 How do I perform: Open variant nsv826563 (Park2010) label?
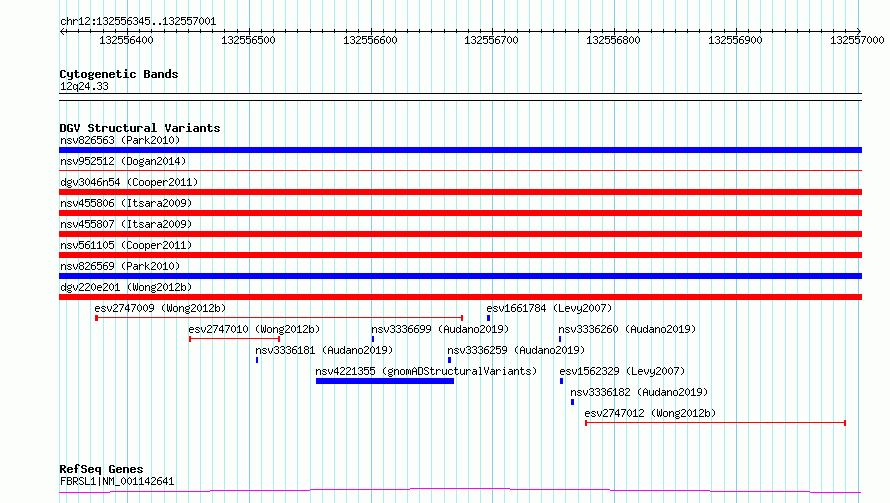120,140
